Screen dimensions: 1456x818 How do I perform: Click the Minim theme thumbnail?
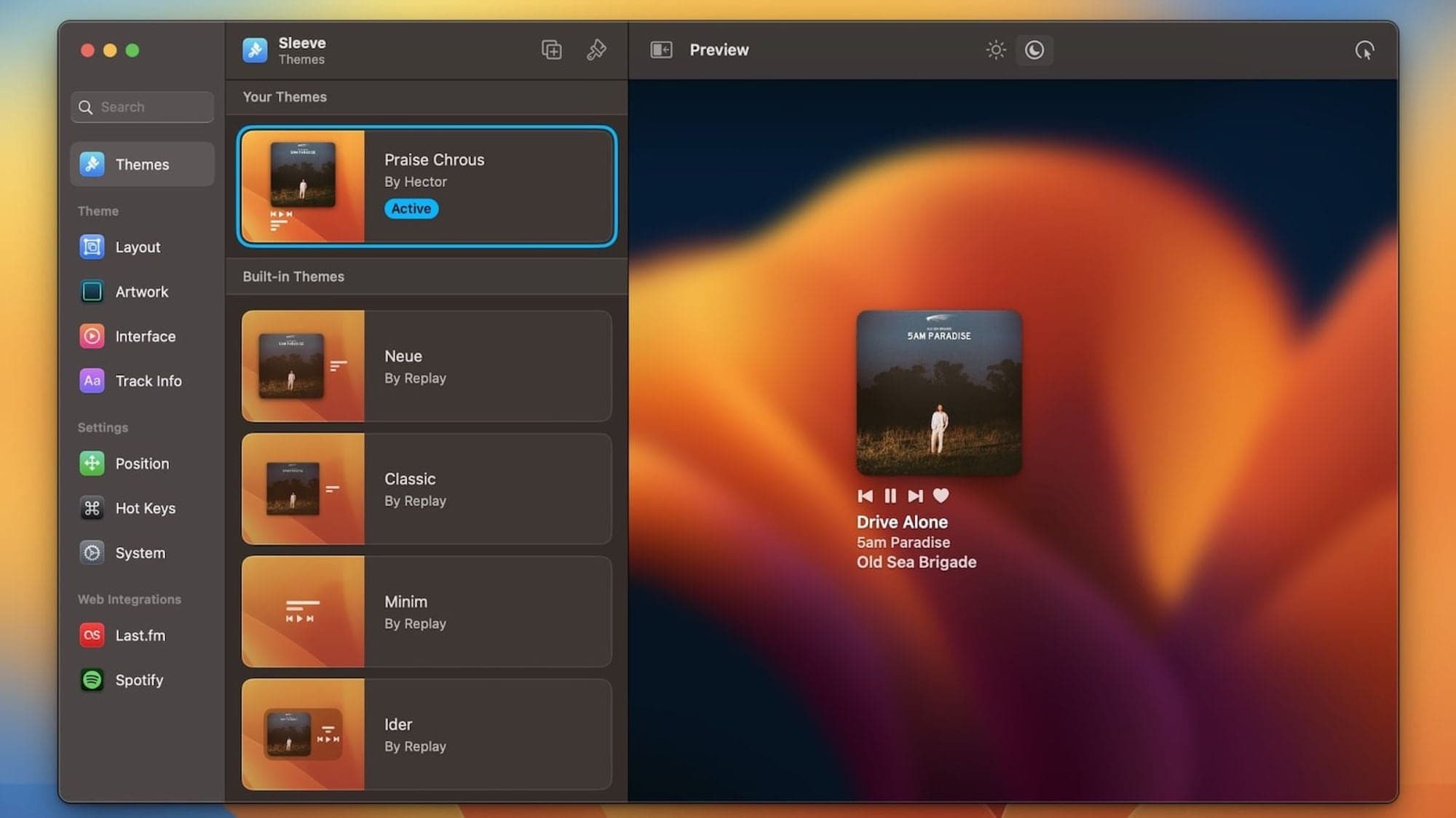pos(303,611)
